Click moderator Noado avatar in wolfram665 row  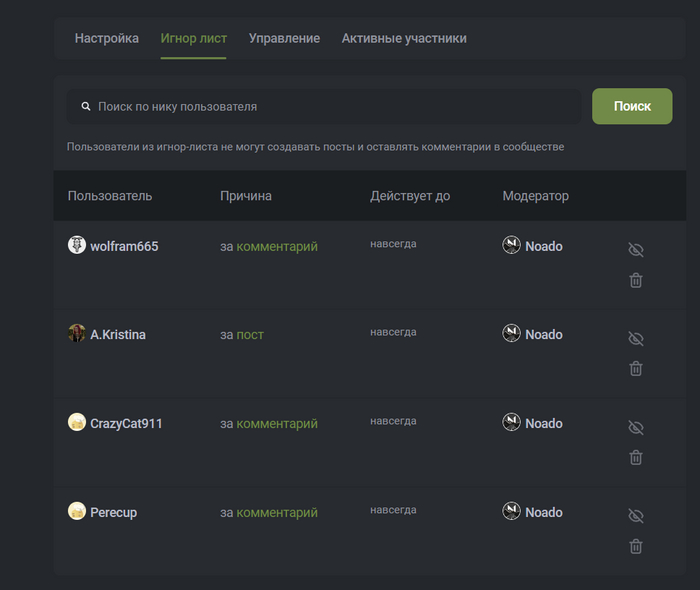point(512,245)
